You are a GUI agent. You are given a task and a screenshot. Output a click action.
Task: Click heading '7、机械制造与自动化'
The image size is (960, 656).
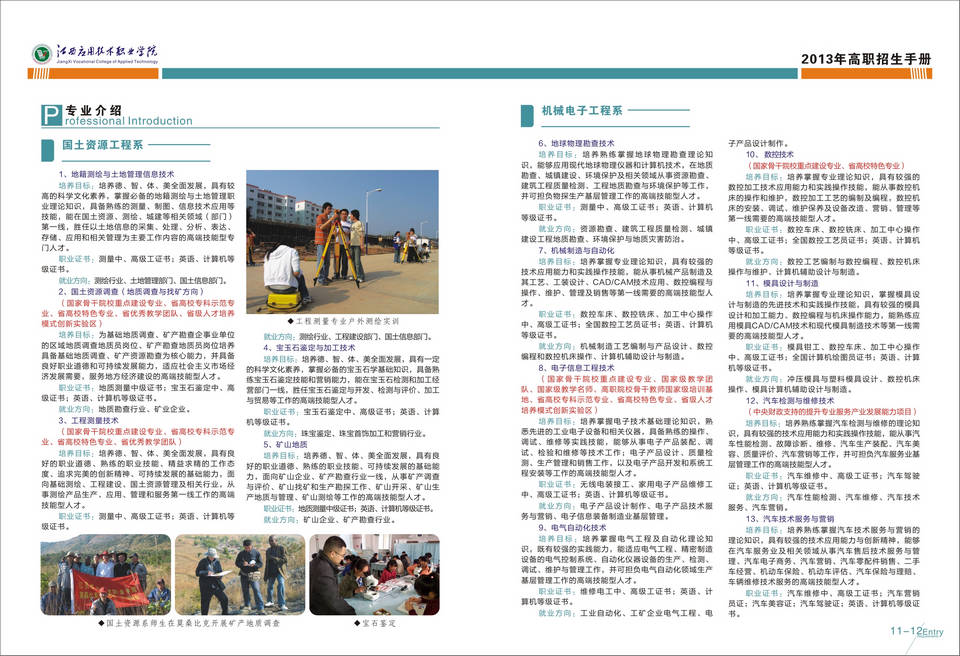pos(576,251)
